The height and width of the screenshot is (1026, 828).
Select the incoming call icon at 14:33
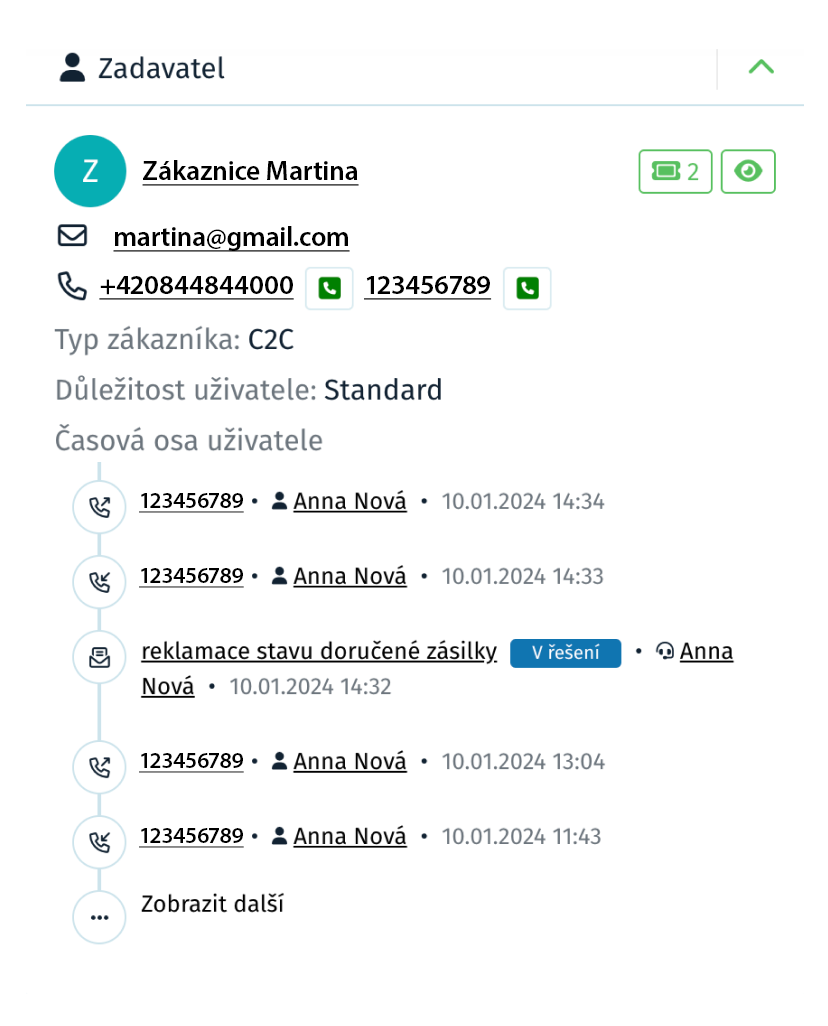(99, 582)
